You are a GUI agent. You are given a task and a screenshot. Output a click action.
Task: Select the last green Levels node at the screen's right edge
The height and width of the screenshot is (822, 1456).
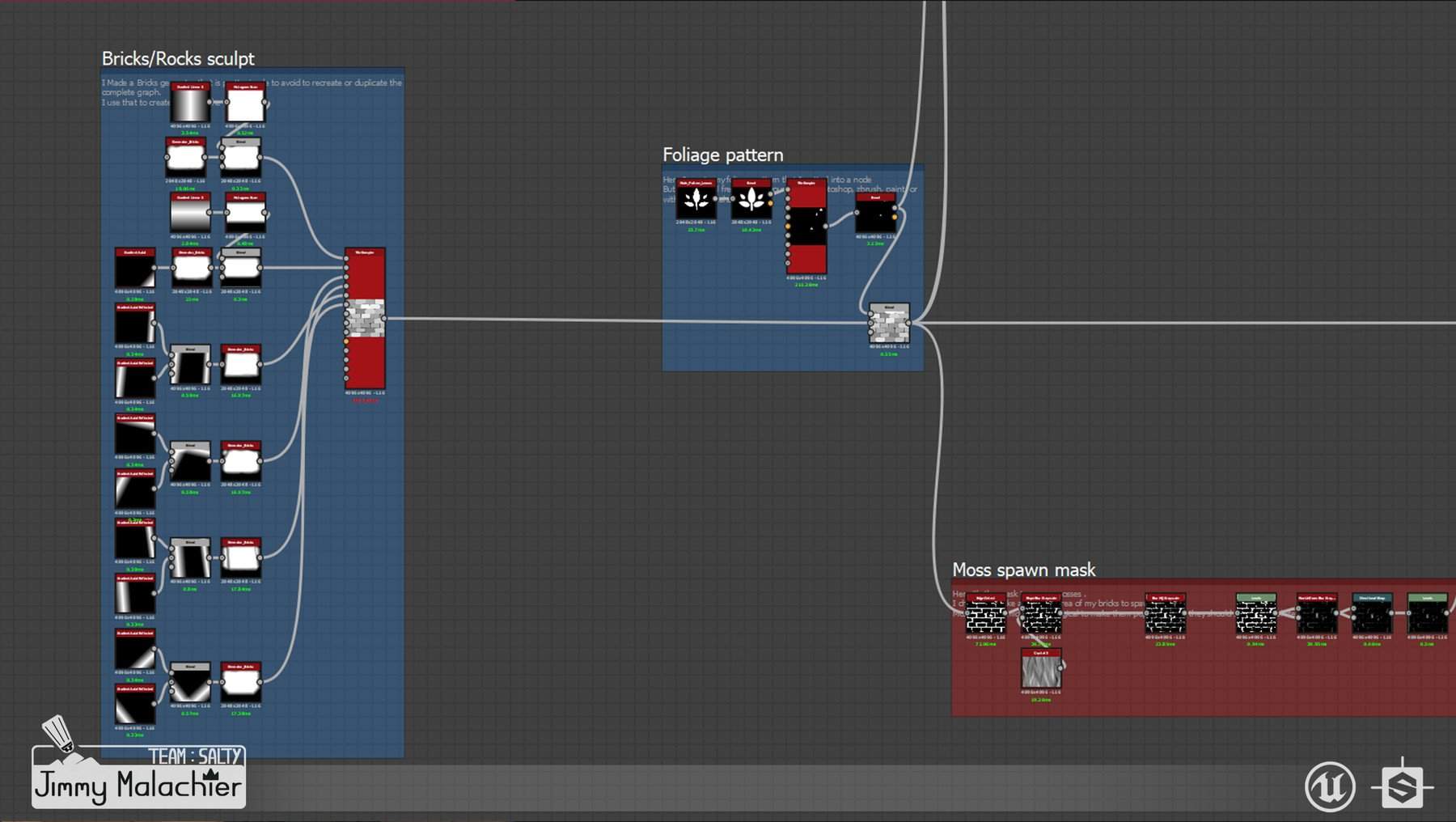(1428, 613)
